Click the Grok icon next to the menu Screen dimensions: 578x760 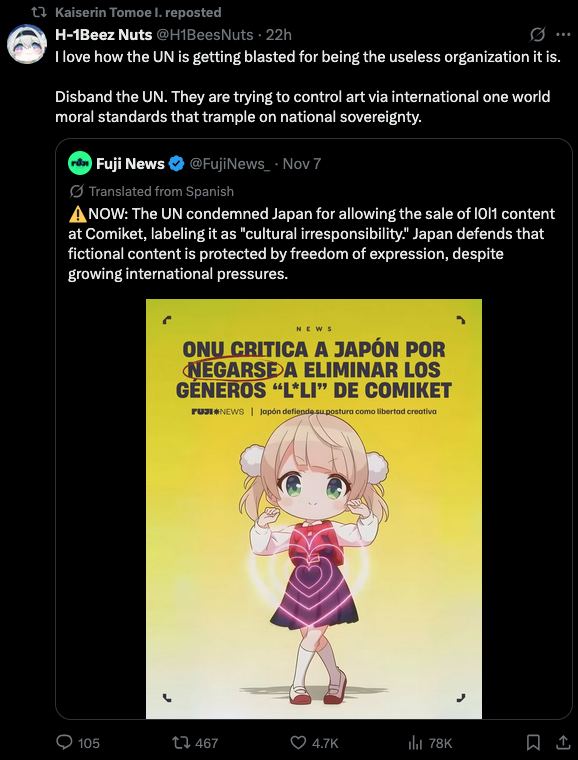(x=537, y=35)
